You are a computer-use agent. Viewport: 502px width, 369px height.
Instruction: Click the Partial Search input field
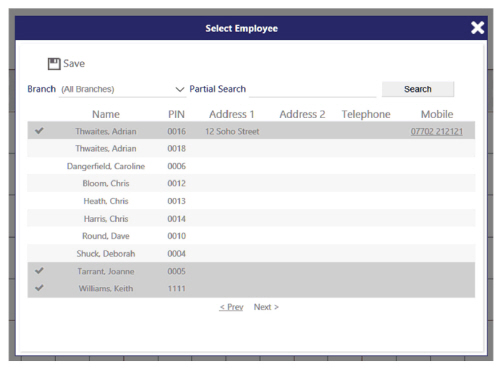(312, 89)
